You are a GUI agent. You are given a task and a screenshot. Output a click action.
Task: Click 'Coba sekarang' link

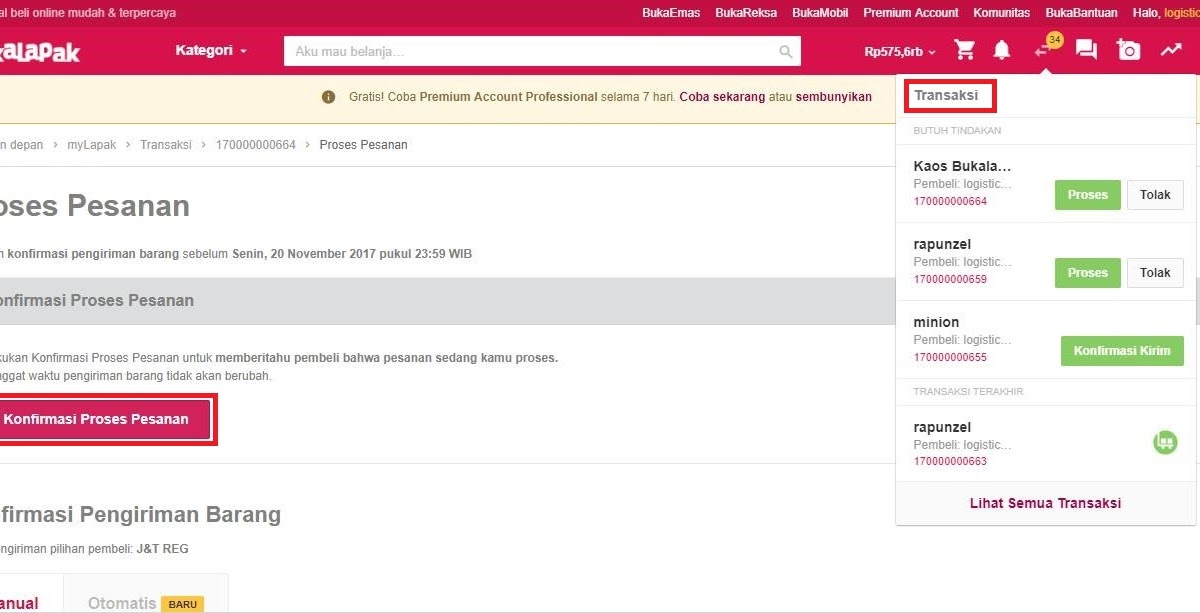click(721, 97)
